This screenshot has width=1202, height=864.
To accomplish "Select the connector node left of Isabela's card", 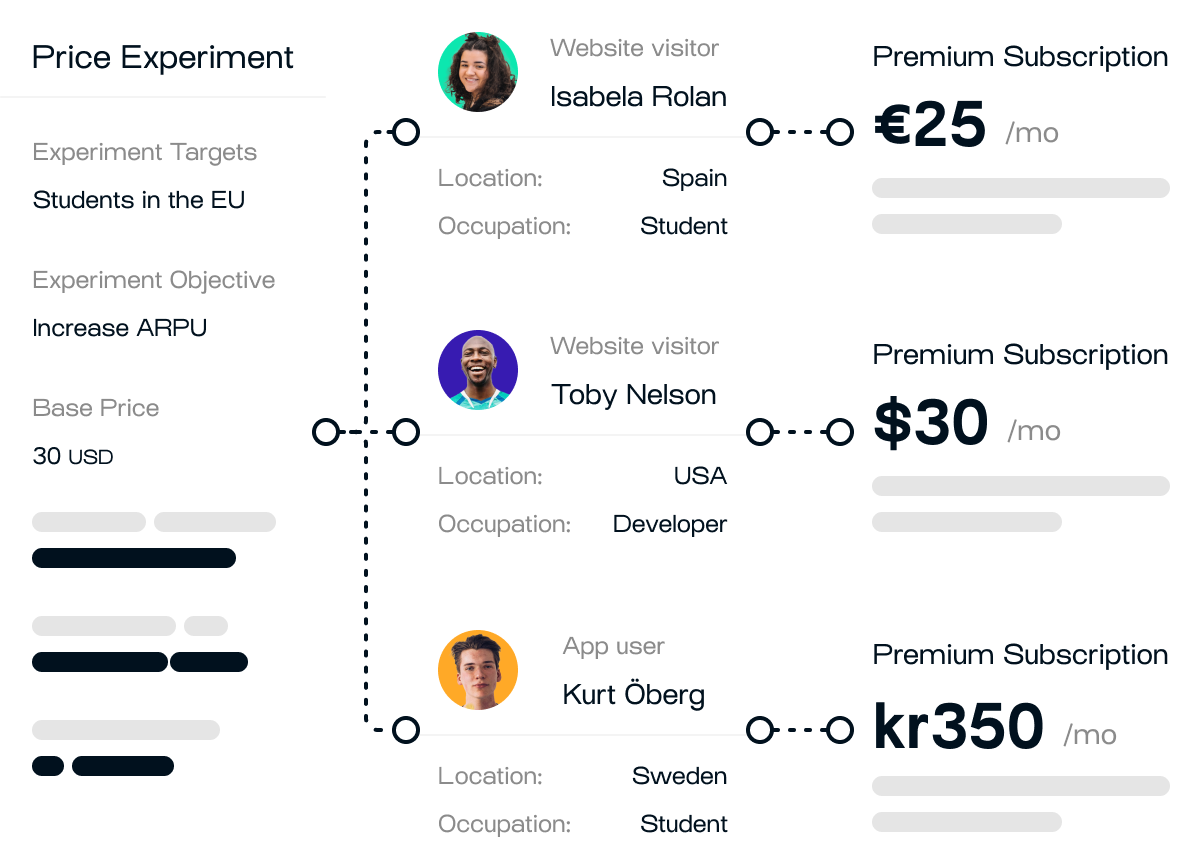I will [x=405, y=132].
